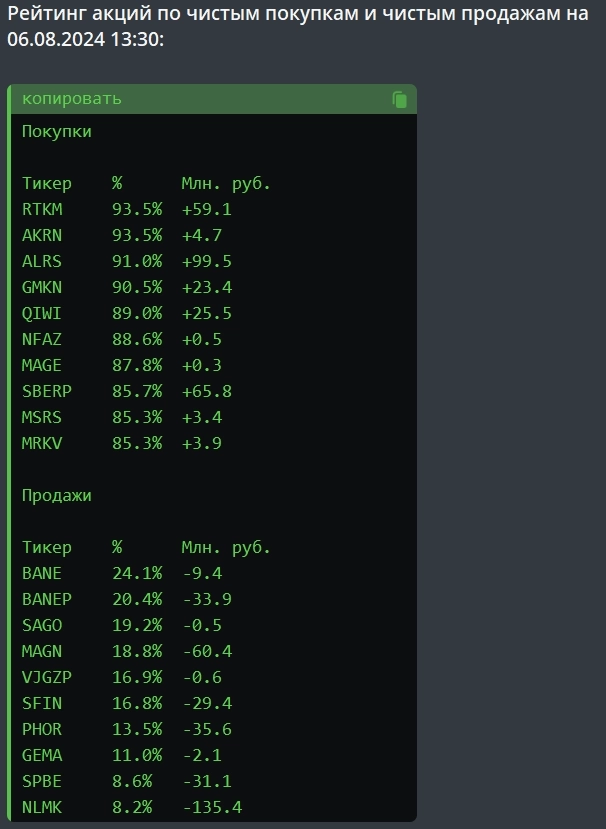Click the ALRS ticker in purchases
The image size is (606, 829).
pos(42,262)
